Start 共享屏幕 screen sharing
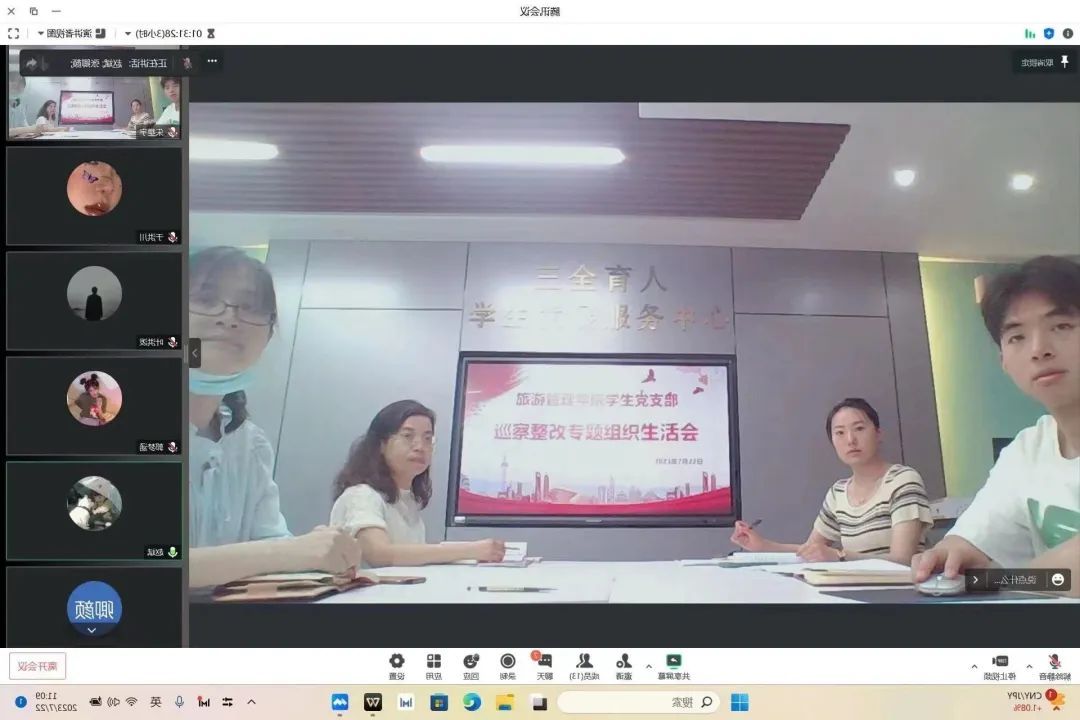This screenshot has width=1080, height=720. coord(675,664)
